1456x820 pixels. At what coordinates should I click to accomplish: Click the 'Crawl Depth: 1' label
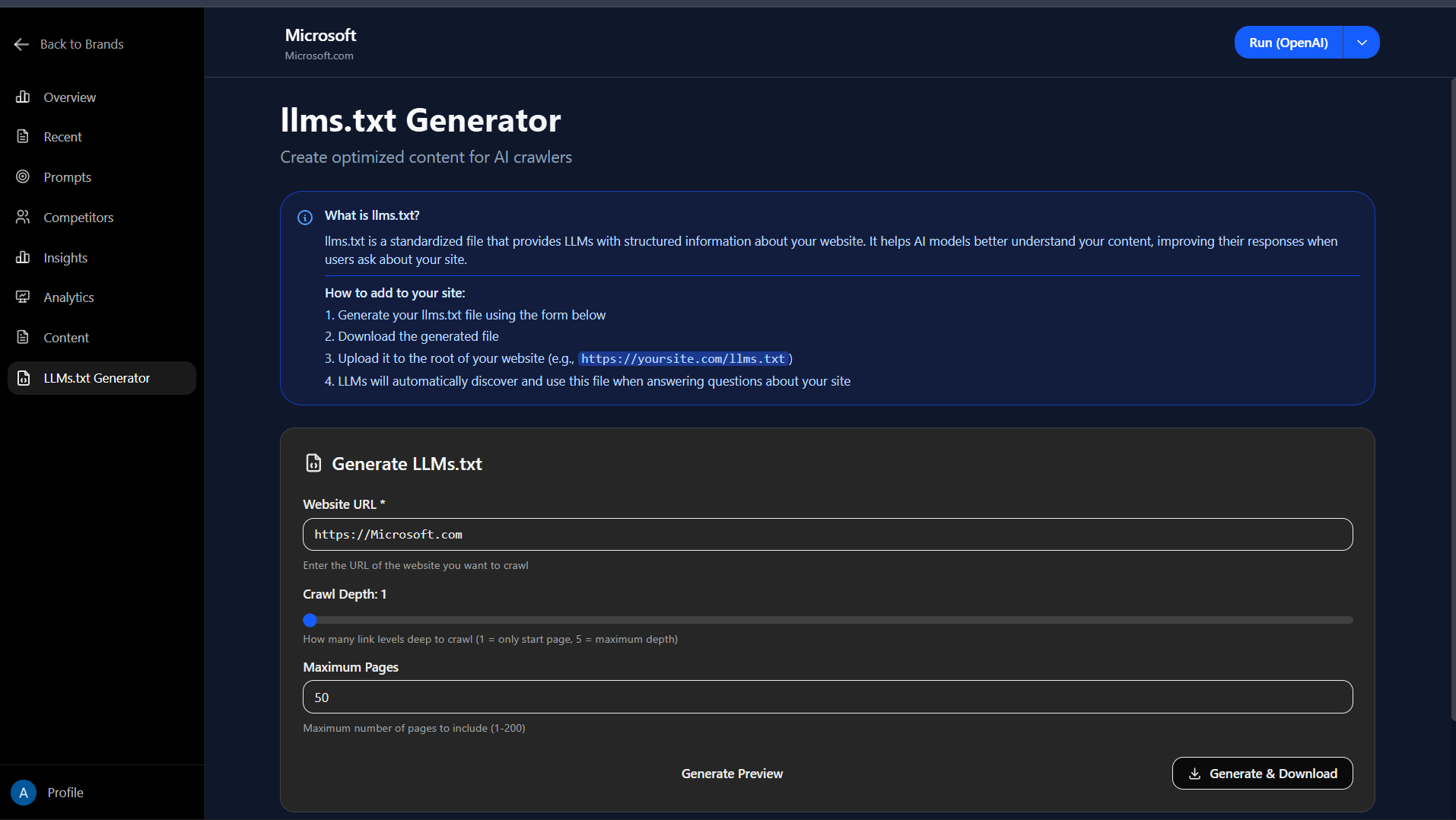[x=345, y=594]
